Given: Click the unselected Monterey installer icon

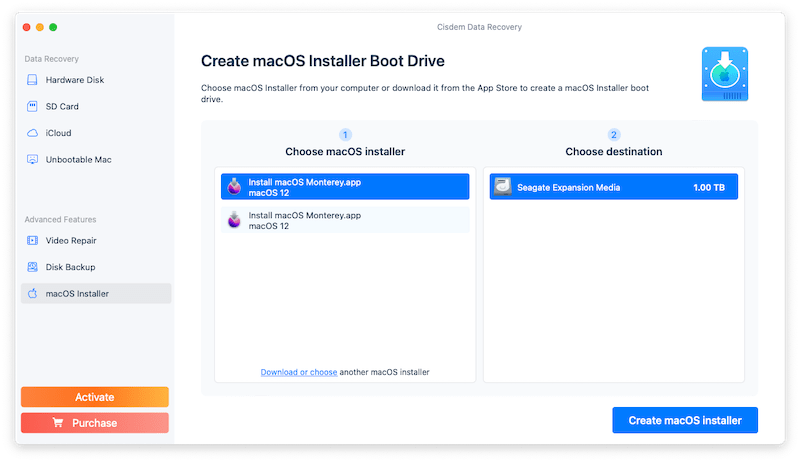Looking at the screenshot, I should 234,220.
